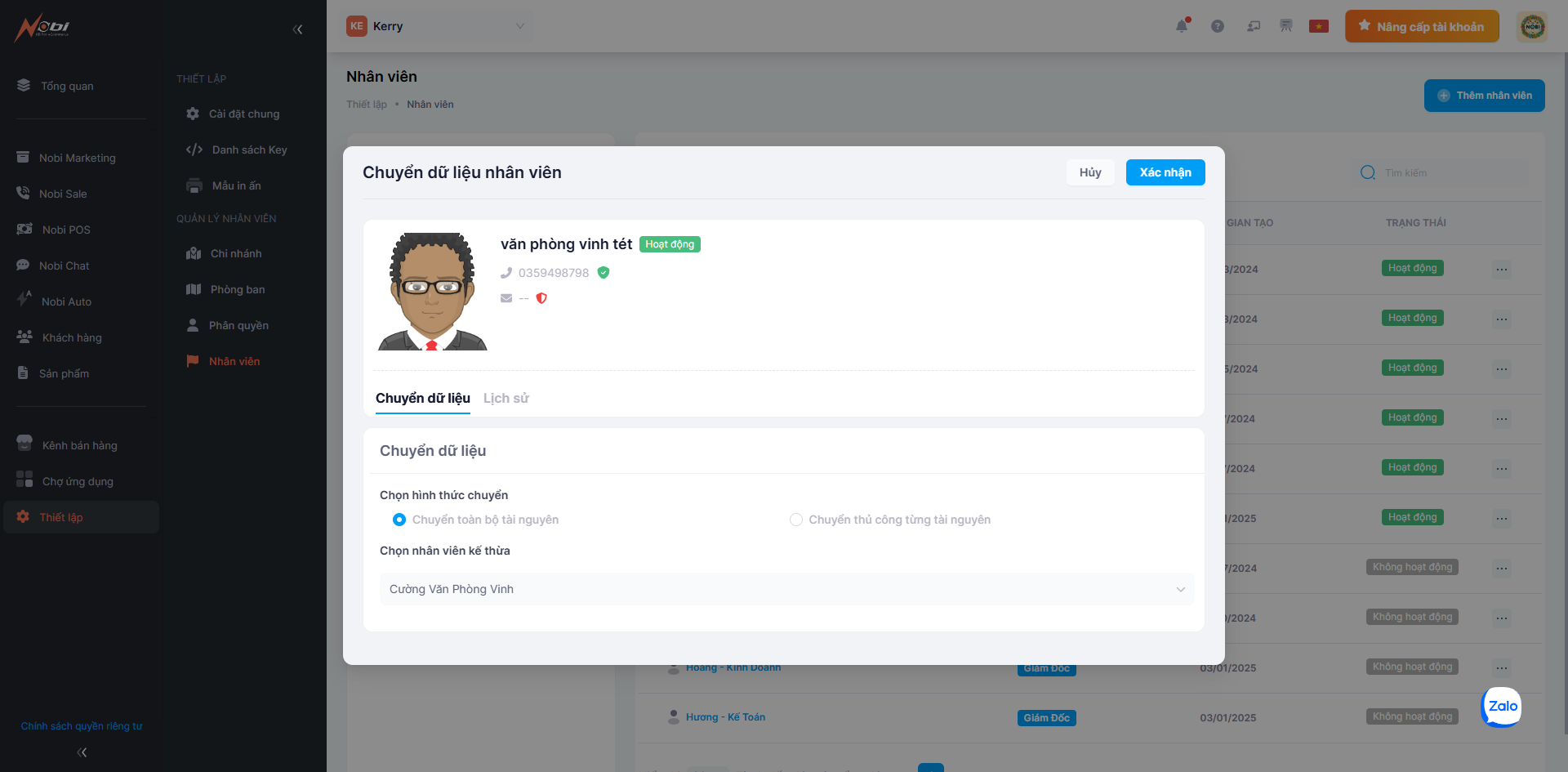
Task: Click the 'Hủy' cancel button
Action: 1089,172
